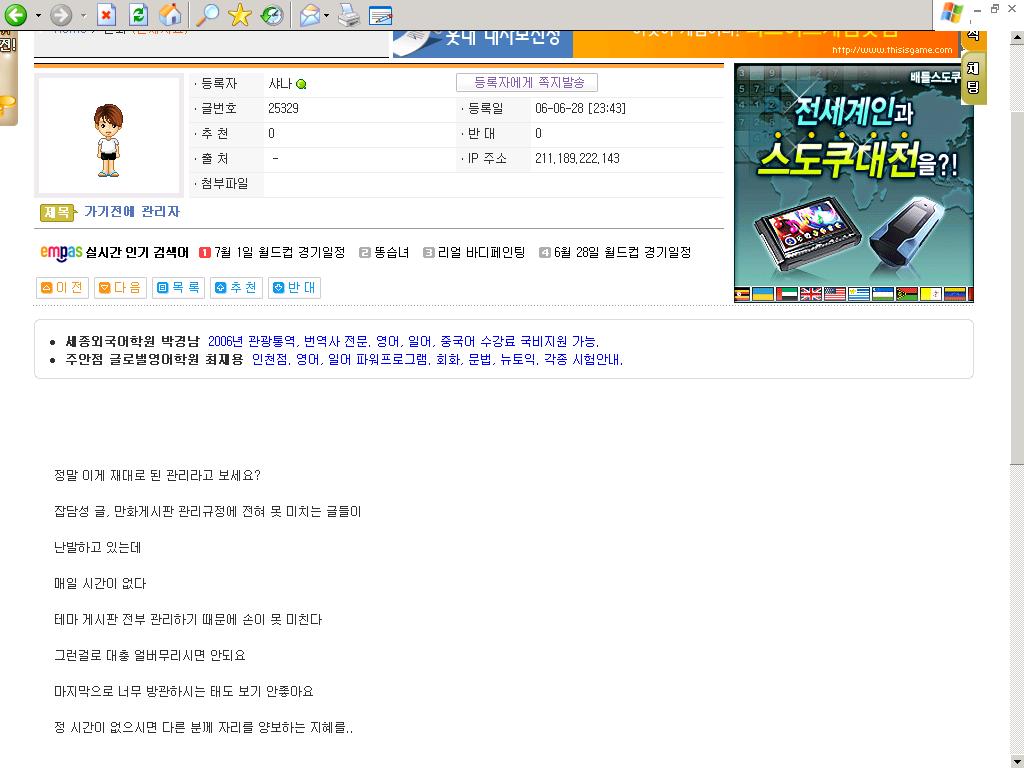
Task: Open the 인천점, 영어, 일어 파워프로그램 description link
Action: point(438,360)
